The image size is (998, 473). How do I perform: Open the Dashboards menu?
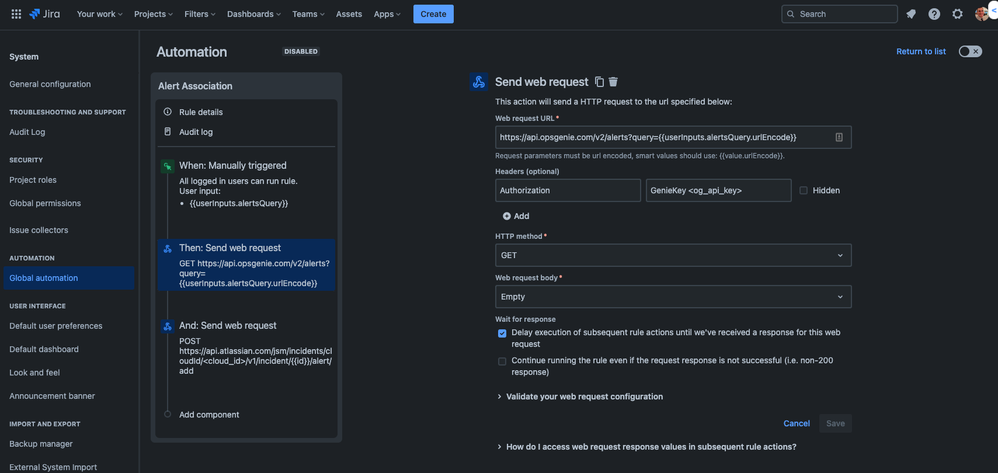[254, 14]
